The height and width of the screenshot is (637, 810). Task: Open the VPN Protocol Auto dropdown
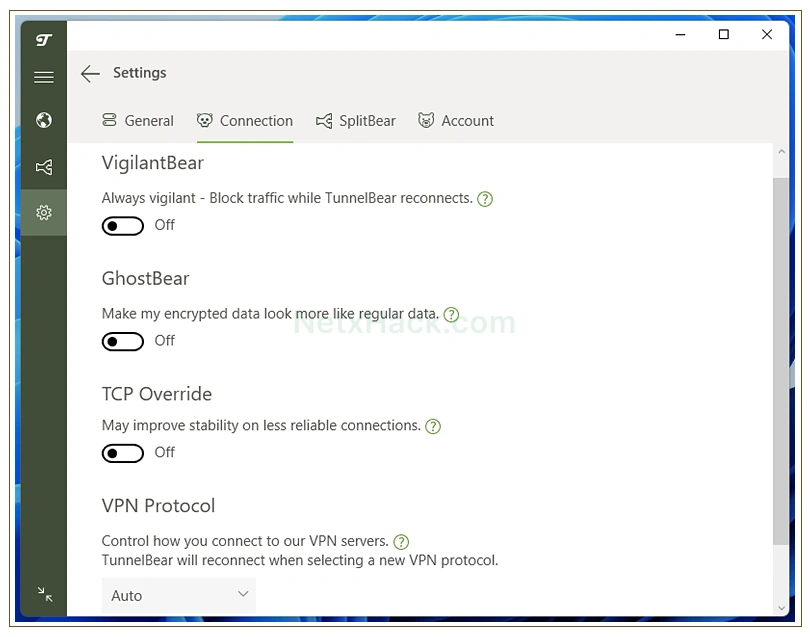(179, 595)
